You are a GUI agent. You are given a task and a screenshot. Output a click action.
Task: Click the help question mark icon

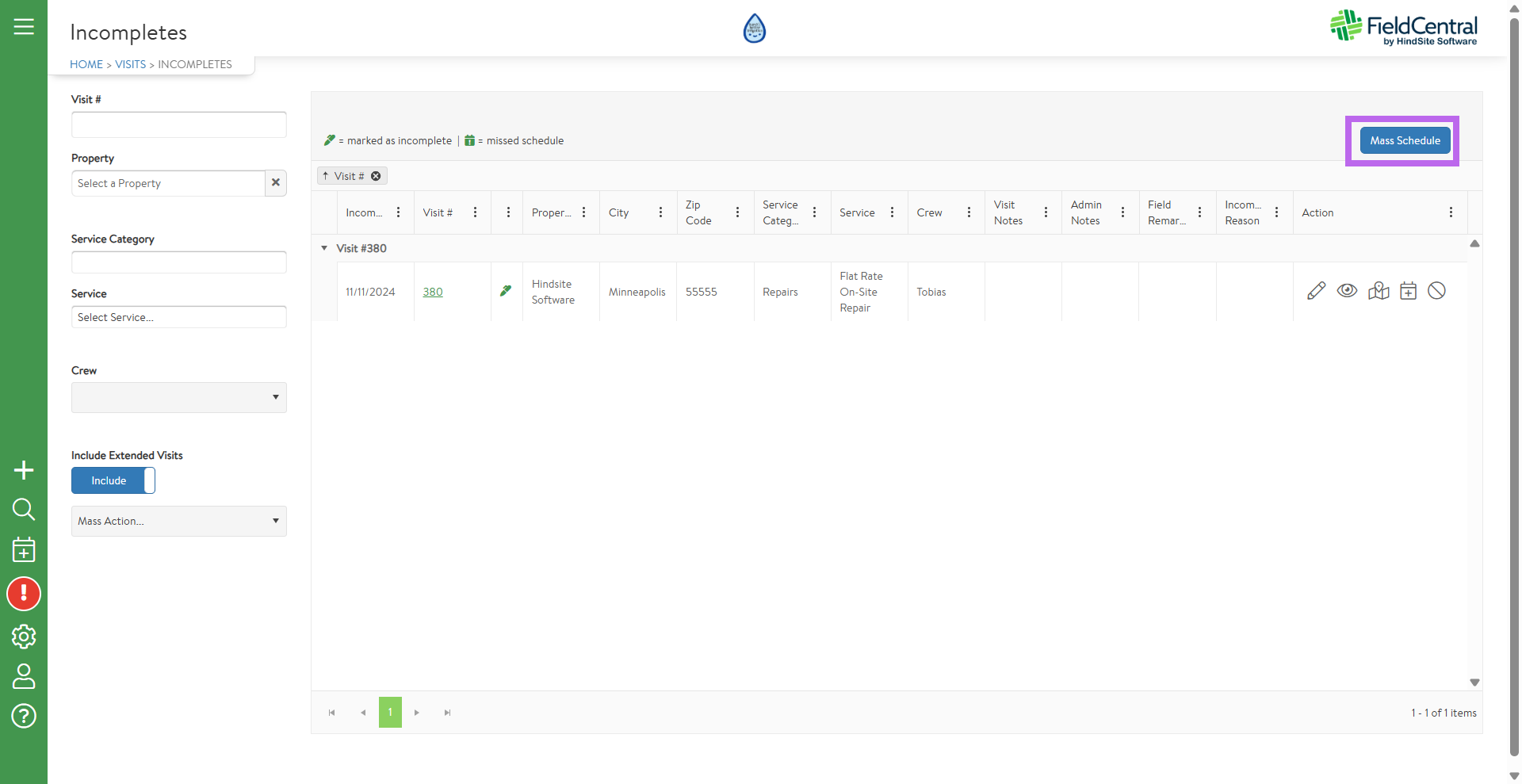[x=24, y=716]
